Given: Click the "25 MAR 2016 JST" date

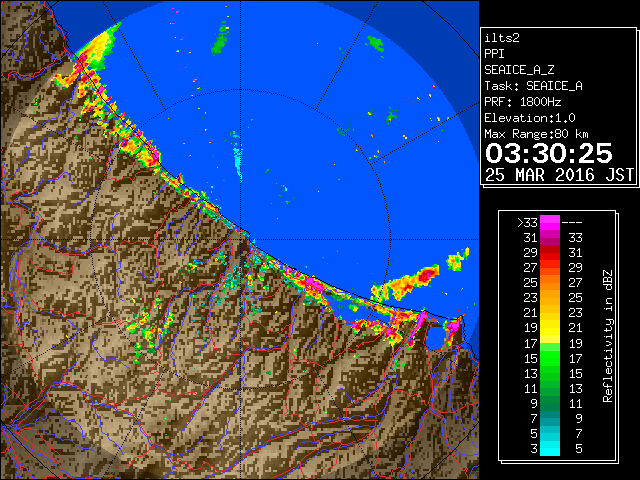Looking at the screenshot, I should (559, 175).
